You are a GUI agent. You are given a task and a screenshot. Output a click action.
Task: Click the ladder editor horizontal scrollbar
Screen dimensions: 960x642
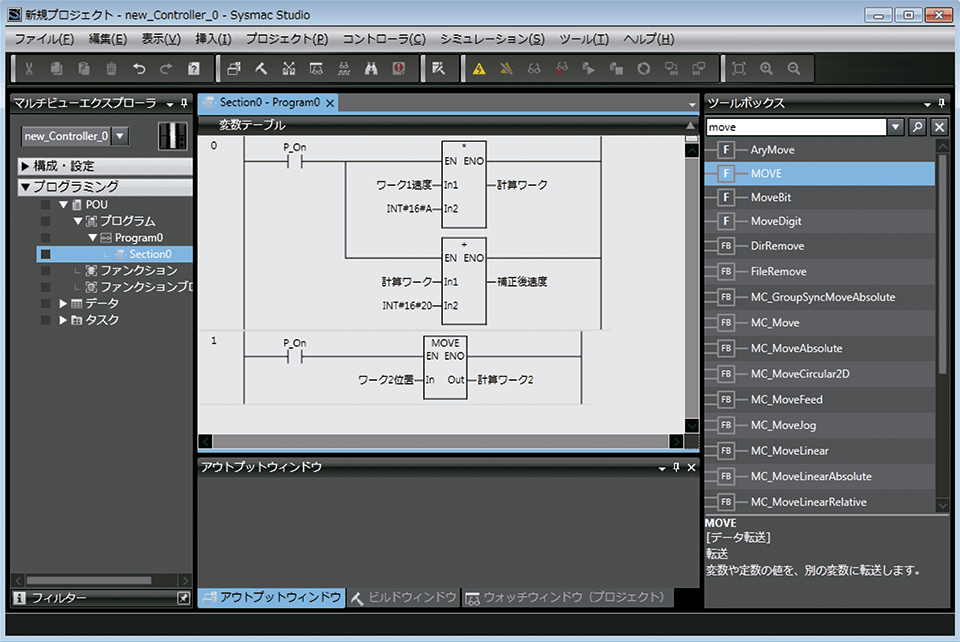(x=440, y=441)
